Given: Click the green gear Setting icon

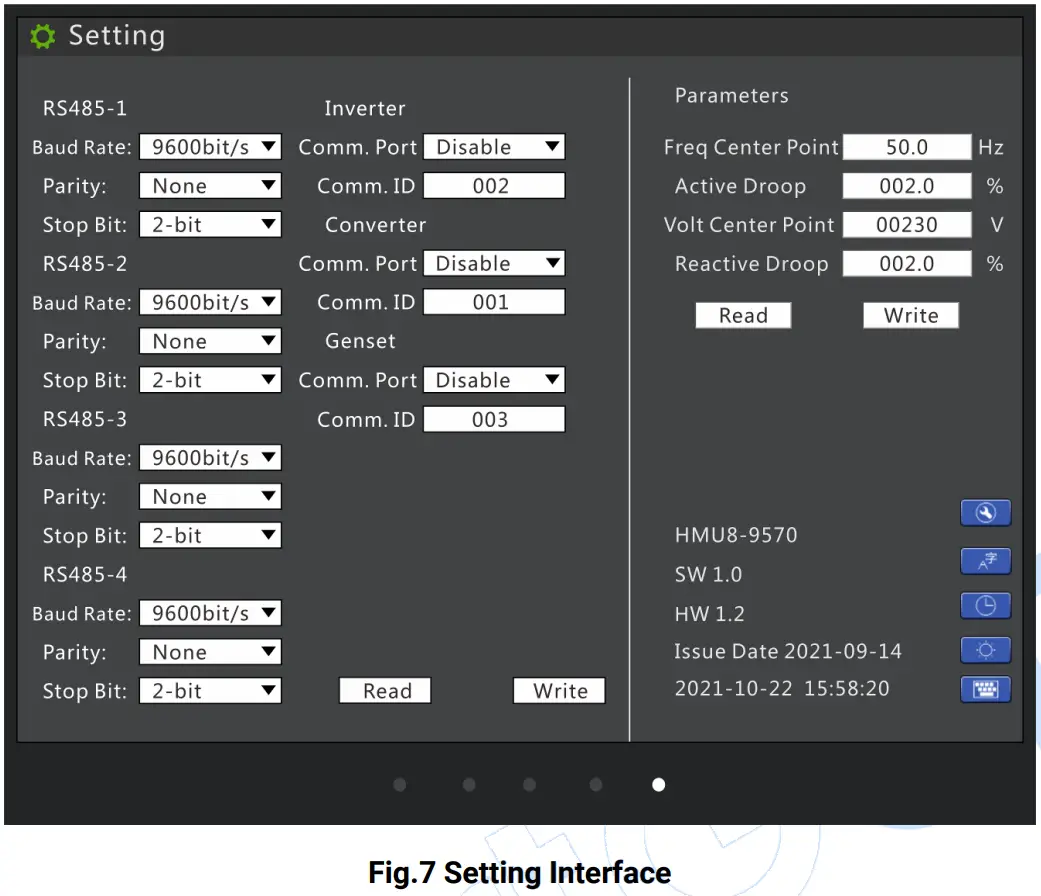Looking at the screenshot, I should tap(42, 37).
